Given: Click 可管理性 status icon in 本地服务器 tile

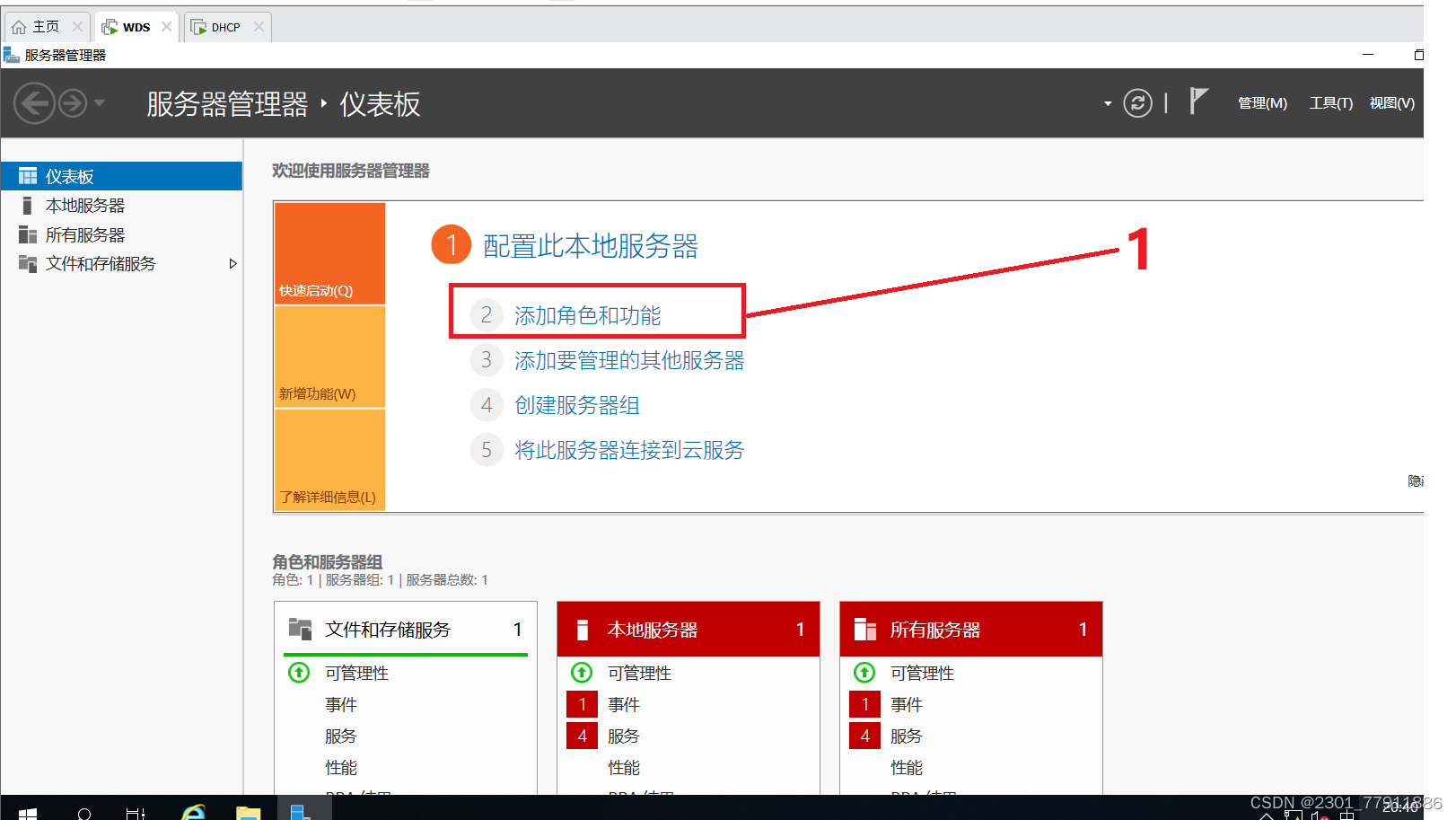Looking at the screenshot, I should [x=582, y=672].
